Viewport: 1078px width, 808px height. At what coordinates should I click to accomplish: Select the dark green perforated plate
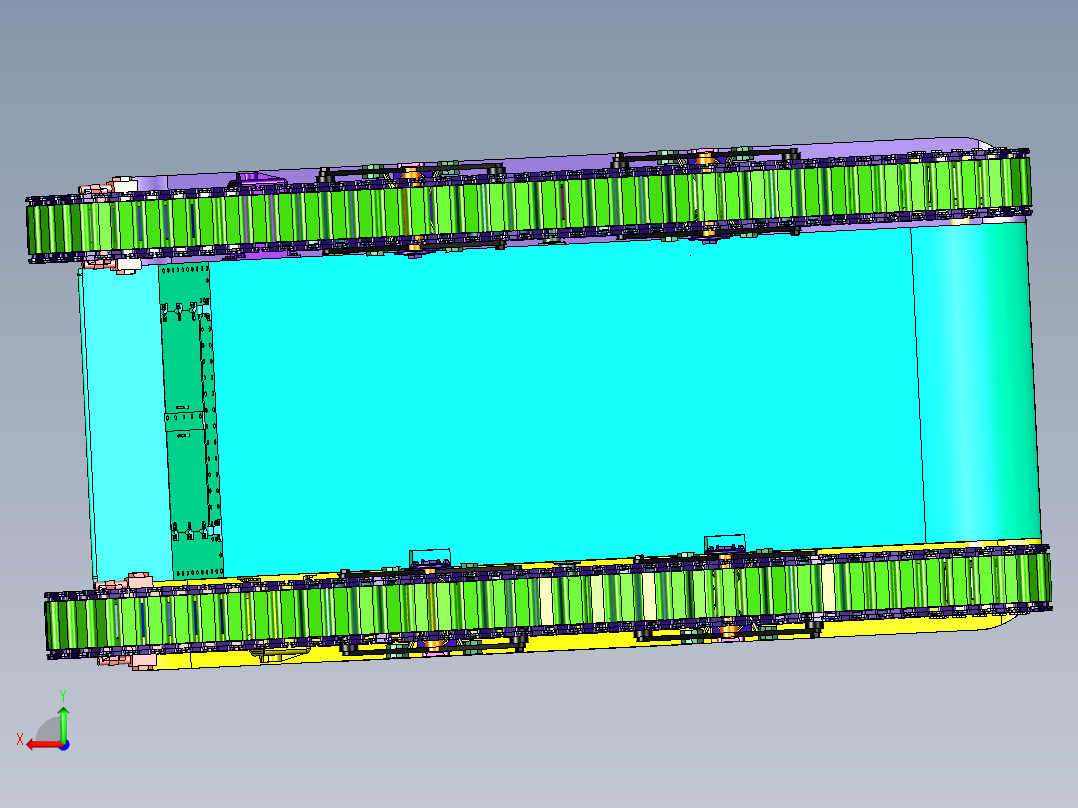191,419
